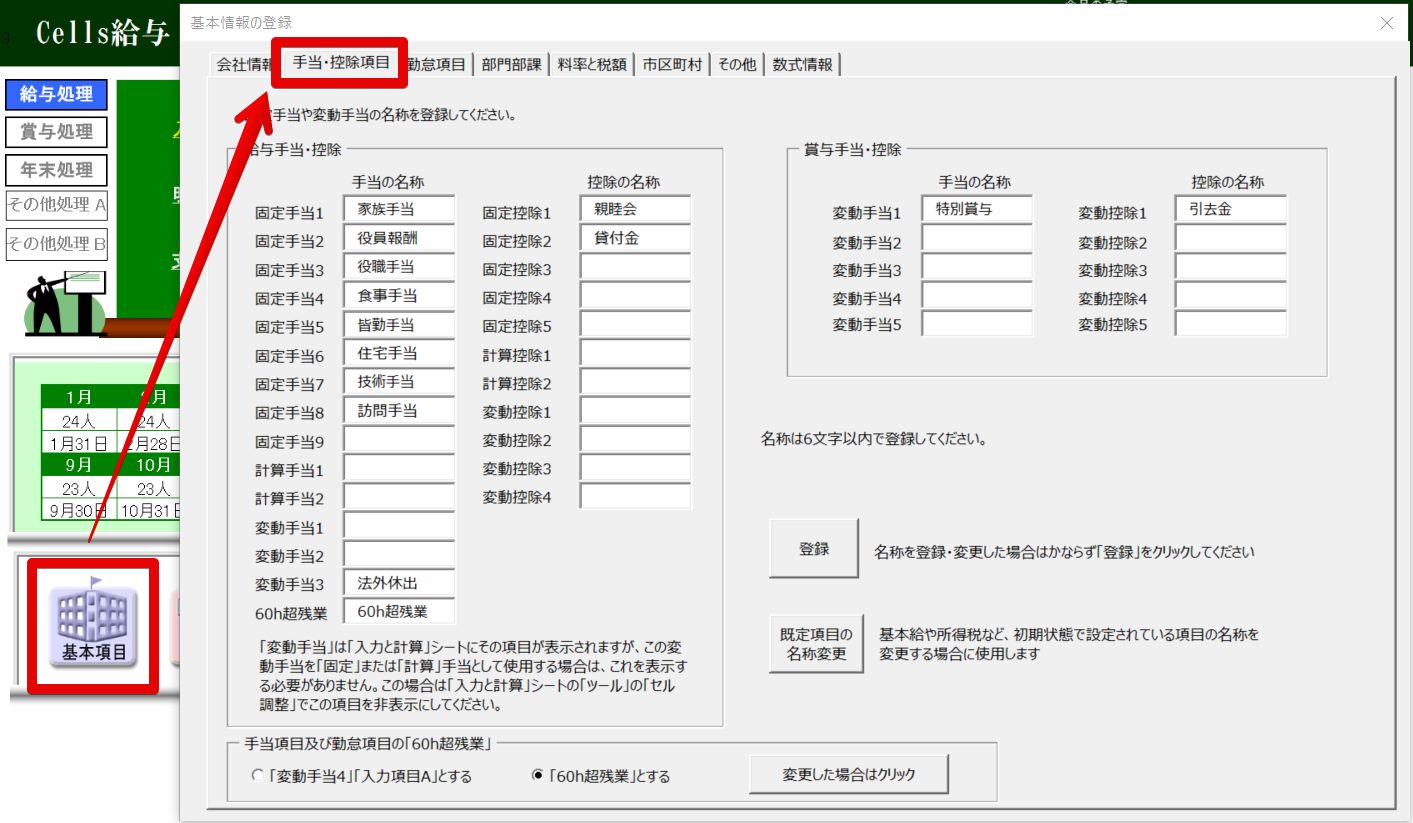Click the 給与処理 button in sidebar
The image size is (1413, 823).
(x=56, y=95)
